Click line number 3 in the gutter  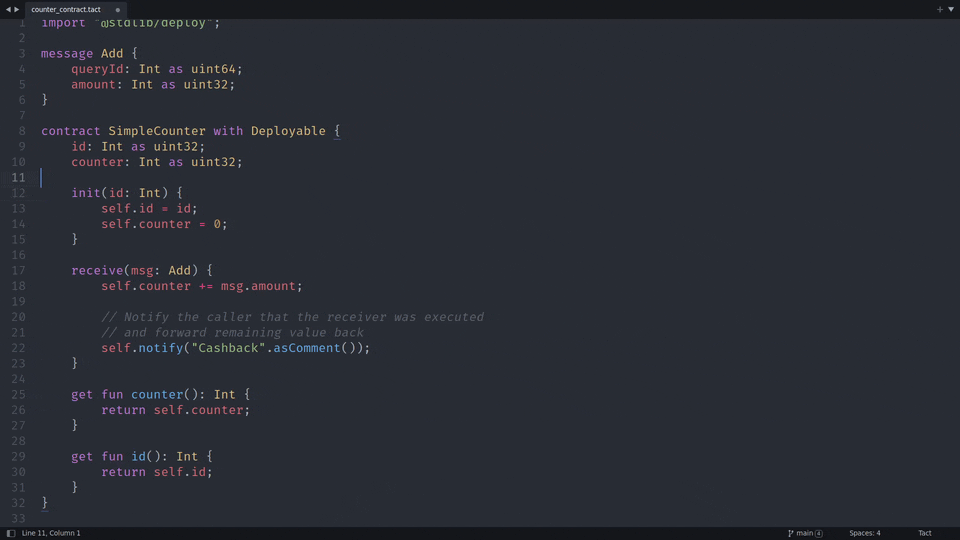(22, 54)
